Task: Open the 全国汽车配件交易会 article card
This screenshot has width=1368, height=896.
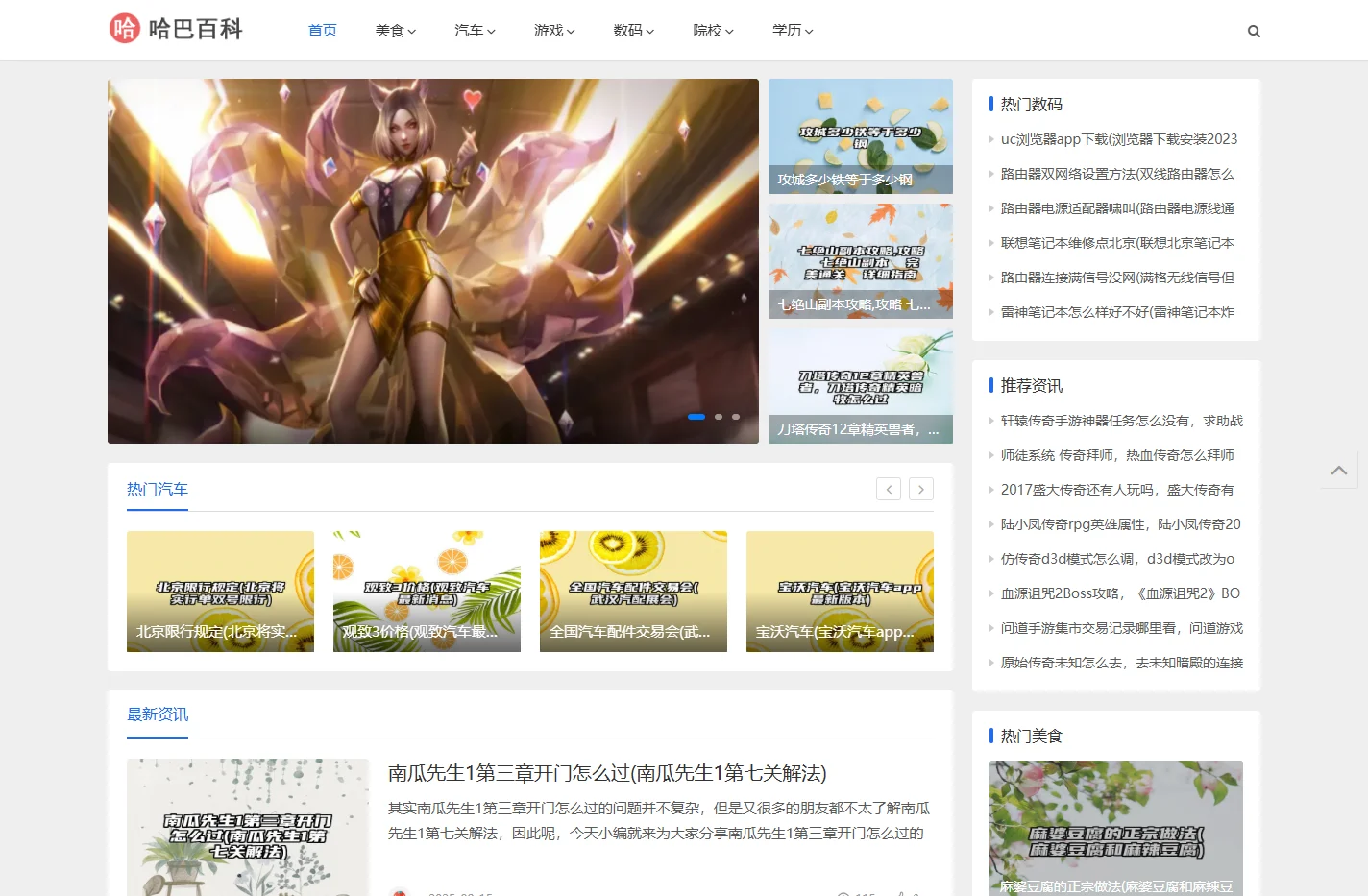Action: (x=633, y=592)
